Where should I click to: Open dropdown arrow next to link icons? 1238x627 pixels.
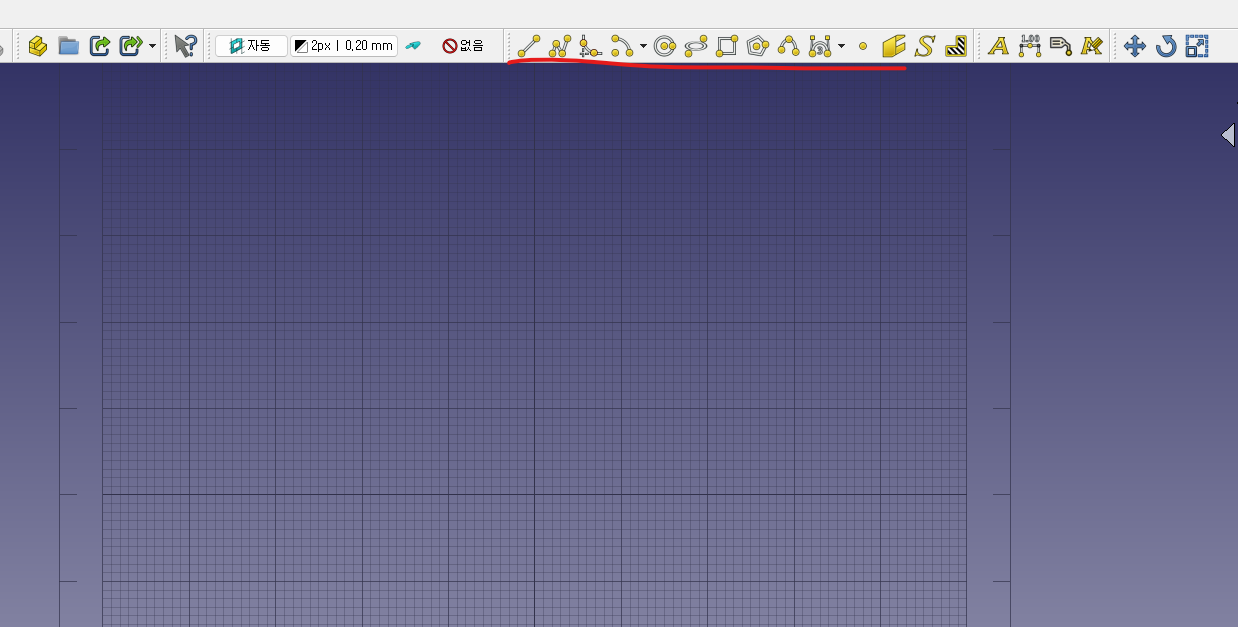152,46
